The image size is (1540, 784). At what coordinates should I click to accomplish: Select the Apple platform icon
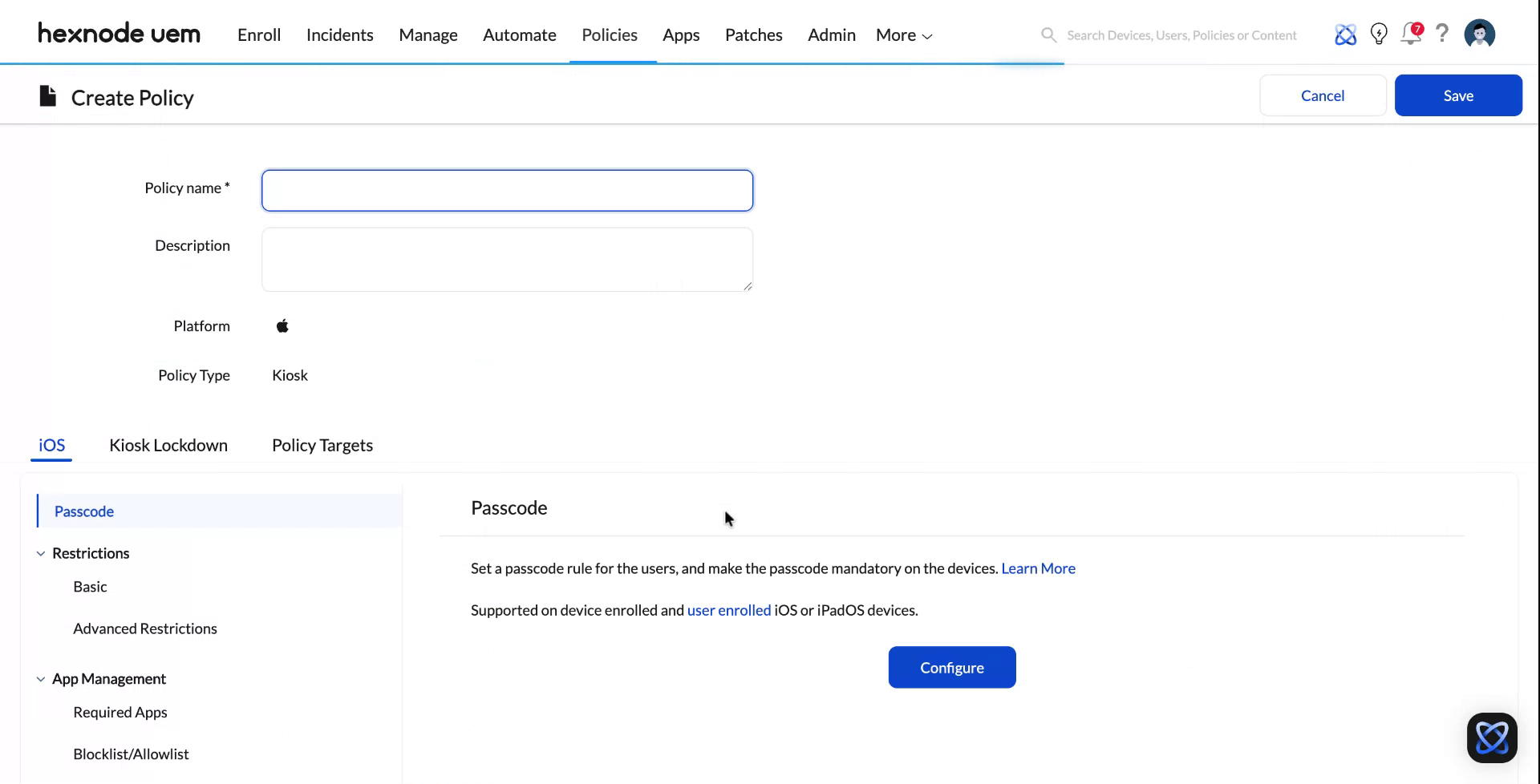[282, 325]
